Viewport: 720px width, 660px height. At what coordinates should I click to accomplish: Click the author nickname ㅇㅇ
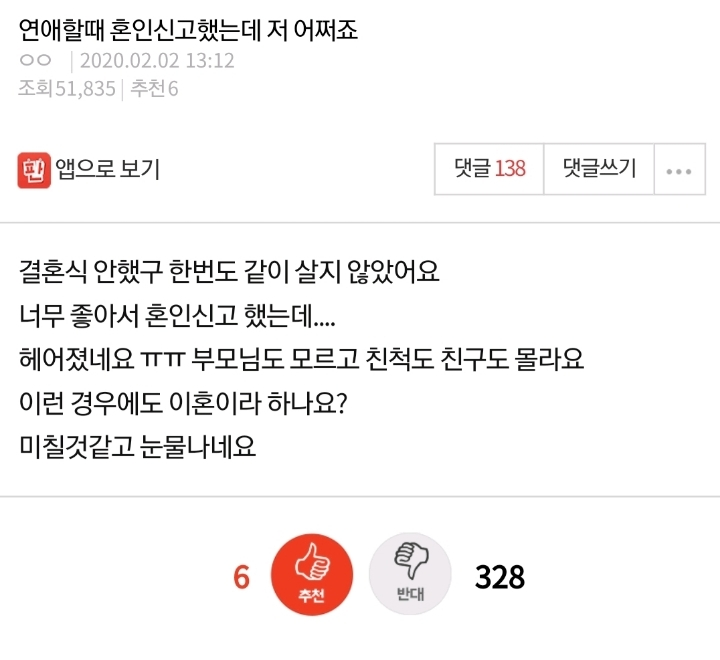tap(36, 61)
